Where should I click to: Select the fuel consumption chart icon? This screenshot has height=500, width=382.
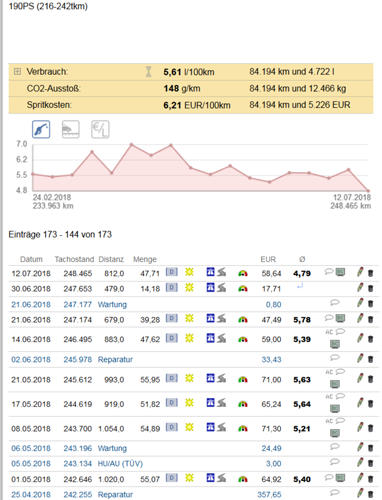pyautogui.click(x=41, y=129)
